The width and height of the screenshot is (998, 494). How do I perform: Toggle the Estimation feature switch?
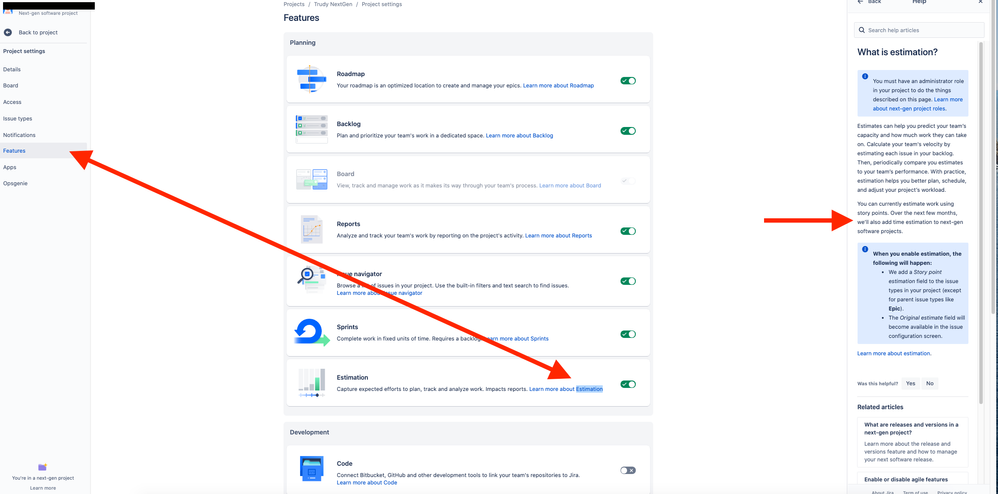point(628,384)
